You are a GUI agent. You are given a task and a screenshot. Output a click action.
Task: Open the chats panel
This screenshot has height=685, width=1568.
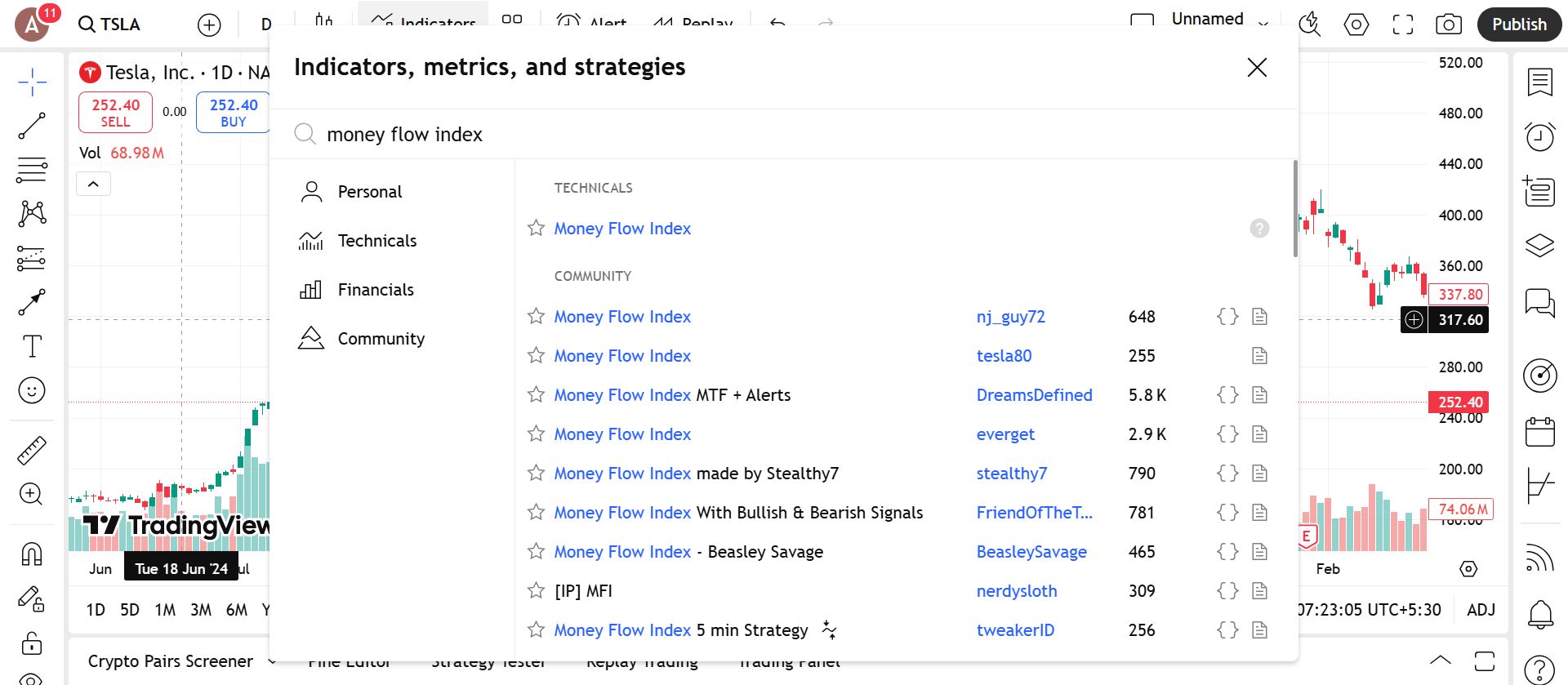1540,303
